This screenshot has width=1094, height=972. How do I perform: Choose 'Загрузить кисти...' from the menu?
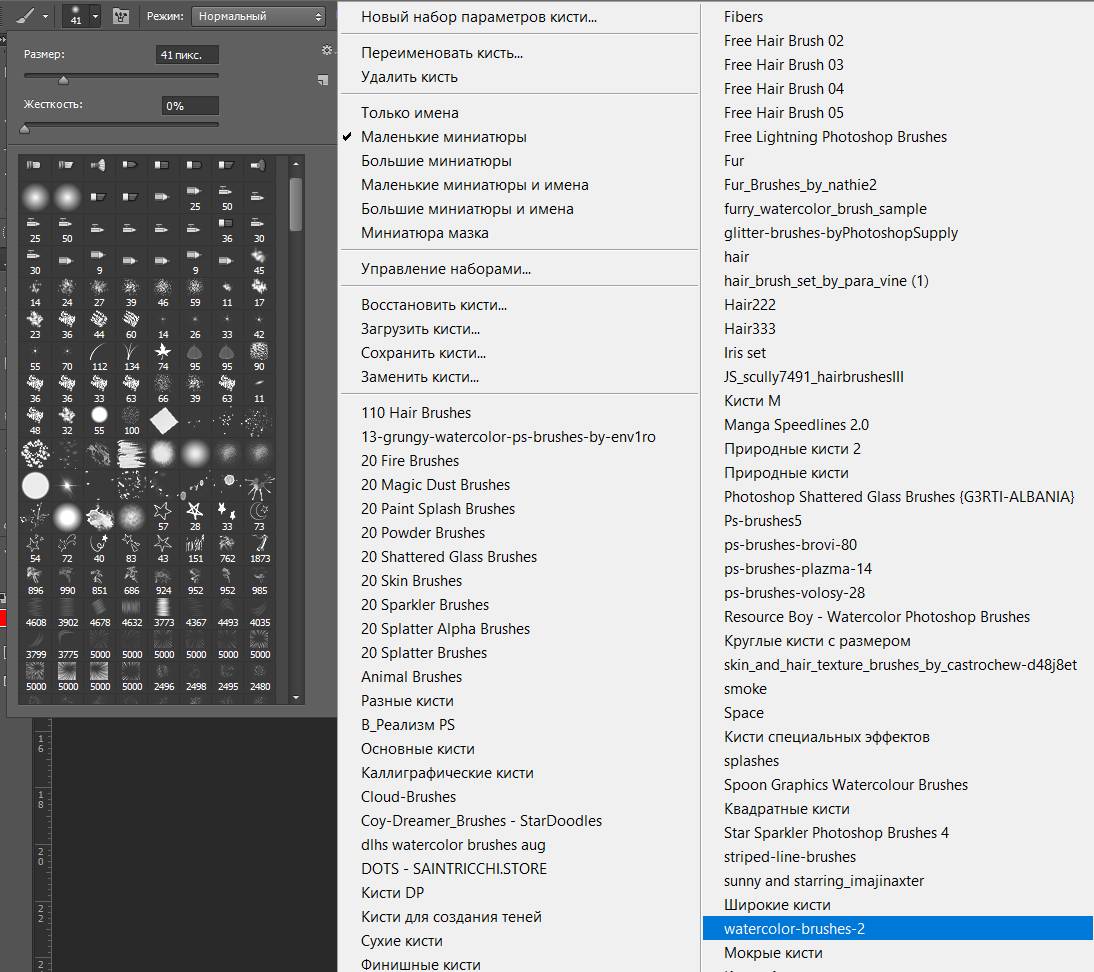click(x=420, y=329)
